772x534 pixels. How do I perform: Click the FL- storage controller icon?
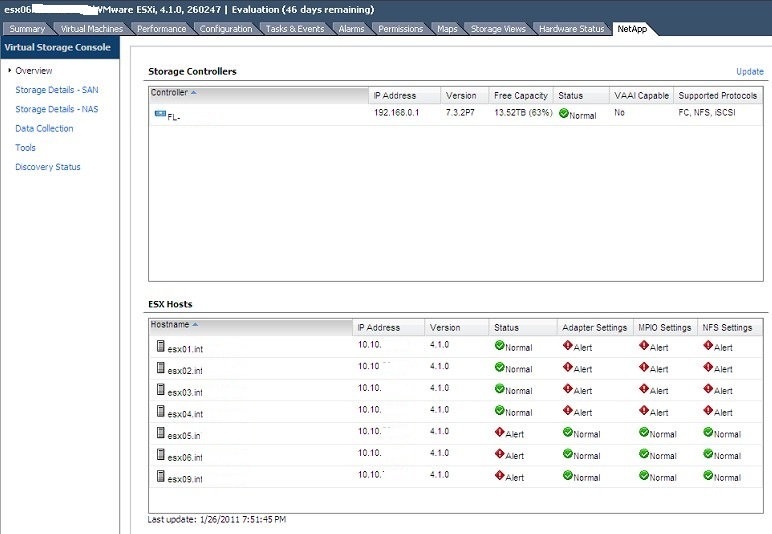(x=160, y=114)
